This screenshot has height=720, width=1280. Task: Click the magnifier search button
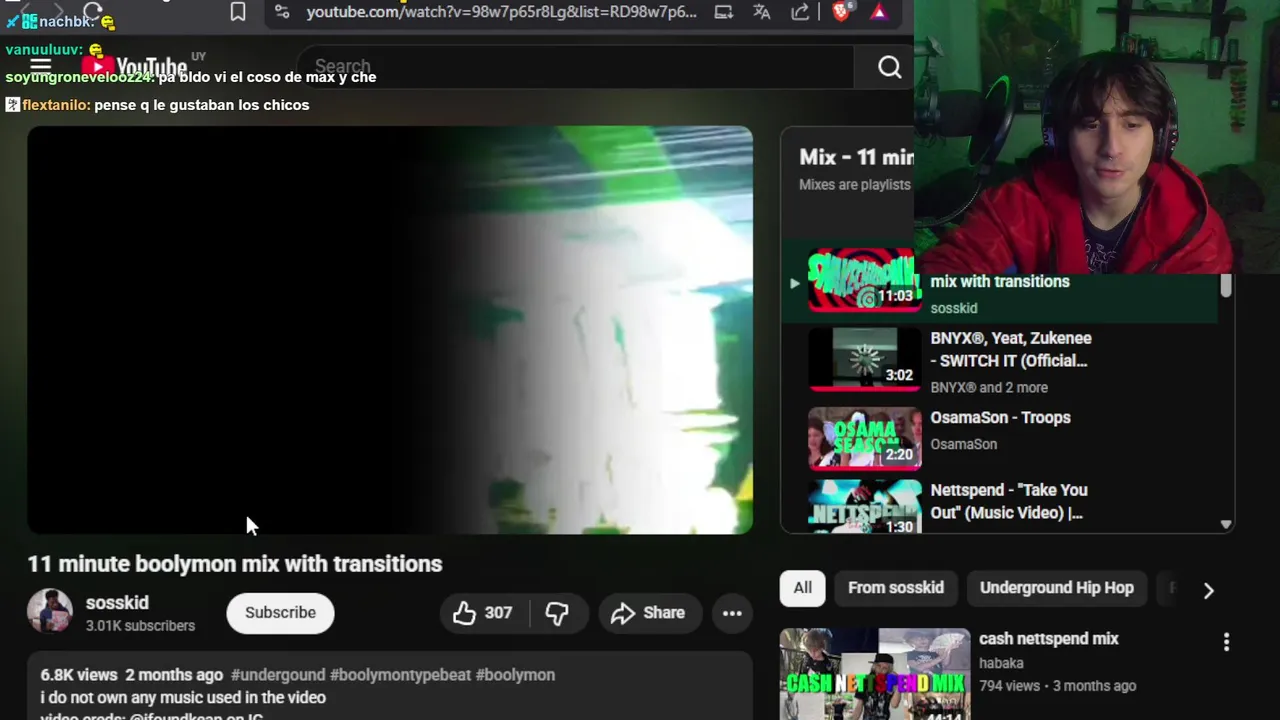[889, 67]
